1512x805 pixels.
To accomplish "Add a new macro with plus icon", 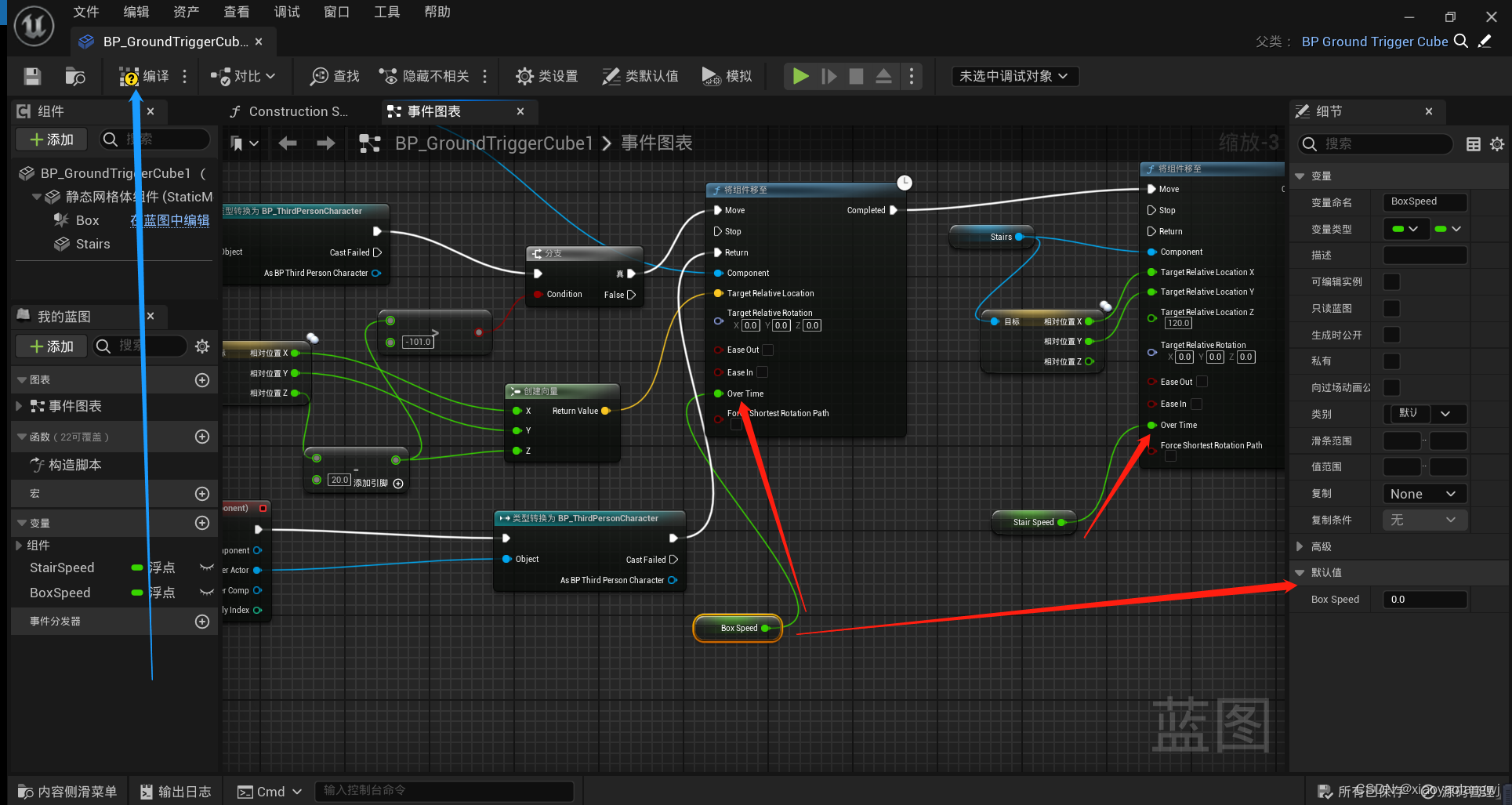I will point(202,494).
